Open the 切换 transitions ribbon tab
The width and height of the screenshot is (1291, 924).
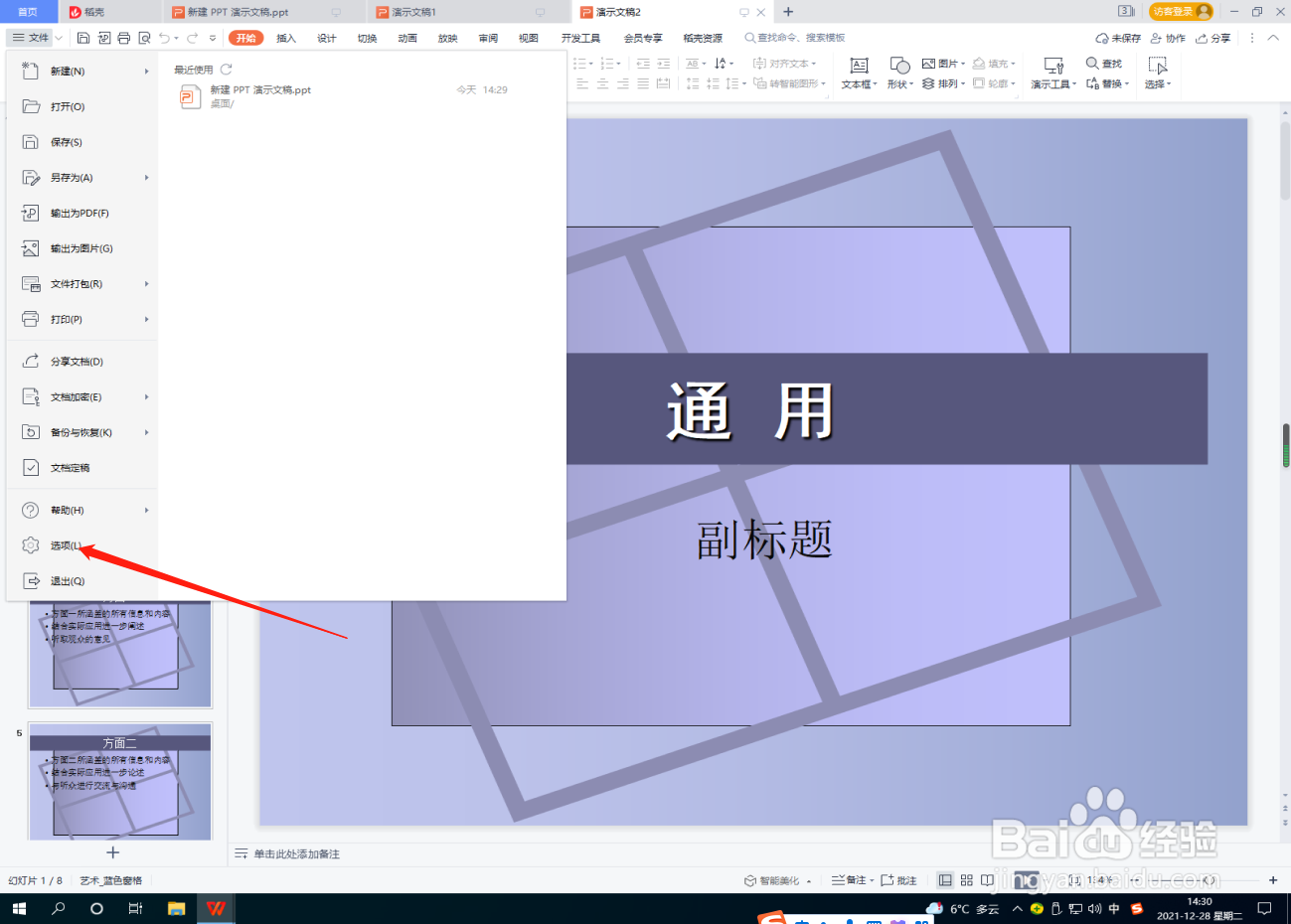tap(367, 38)
